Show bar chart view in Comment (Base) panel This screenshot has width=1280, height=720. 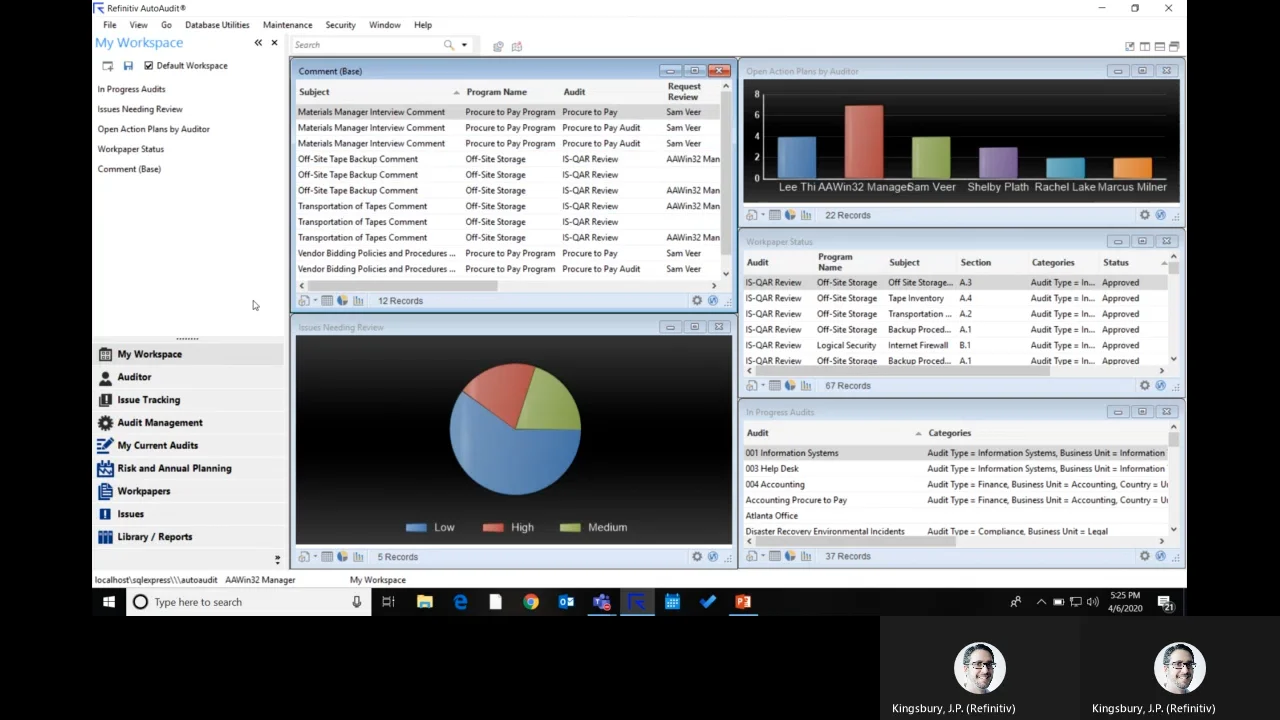[359, 301]
